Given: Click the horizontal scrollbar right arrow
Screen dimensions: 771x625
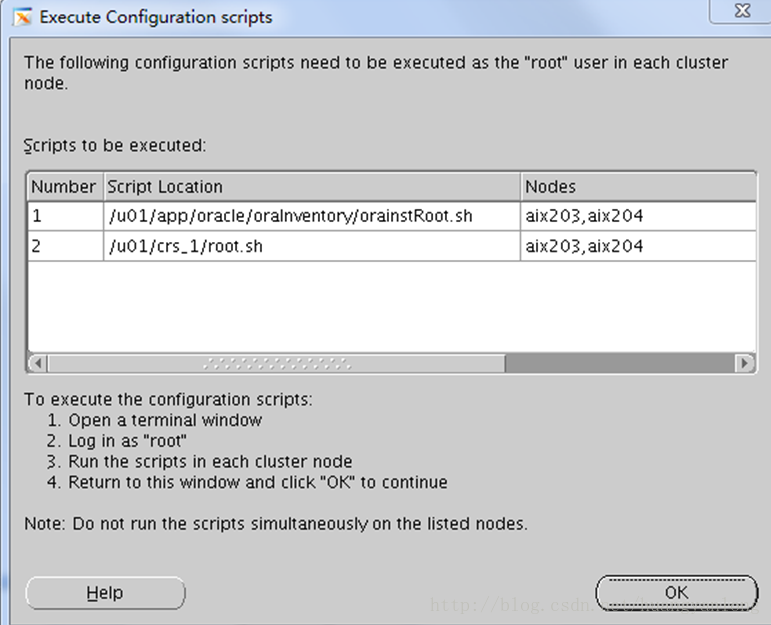Looking at the screenshot, I should [744, 363].
